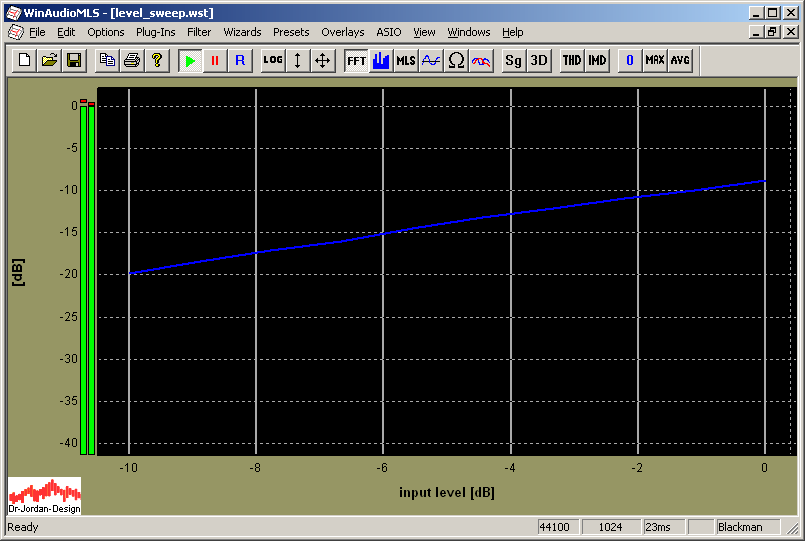Click the THD distortion button
This screenshot has width=805, height=541.
[x=572, y=60]
